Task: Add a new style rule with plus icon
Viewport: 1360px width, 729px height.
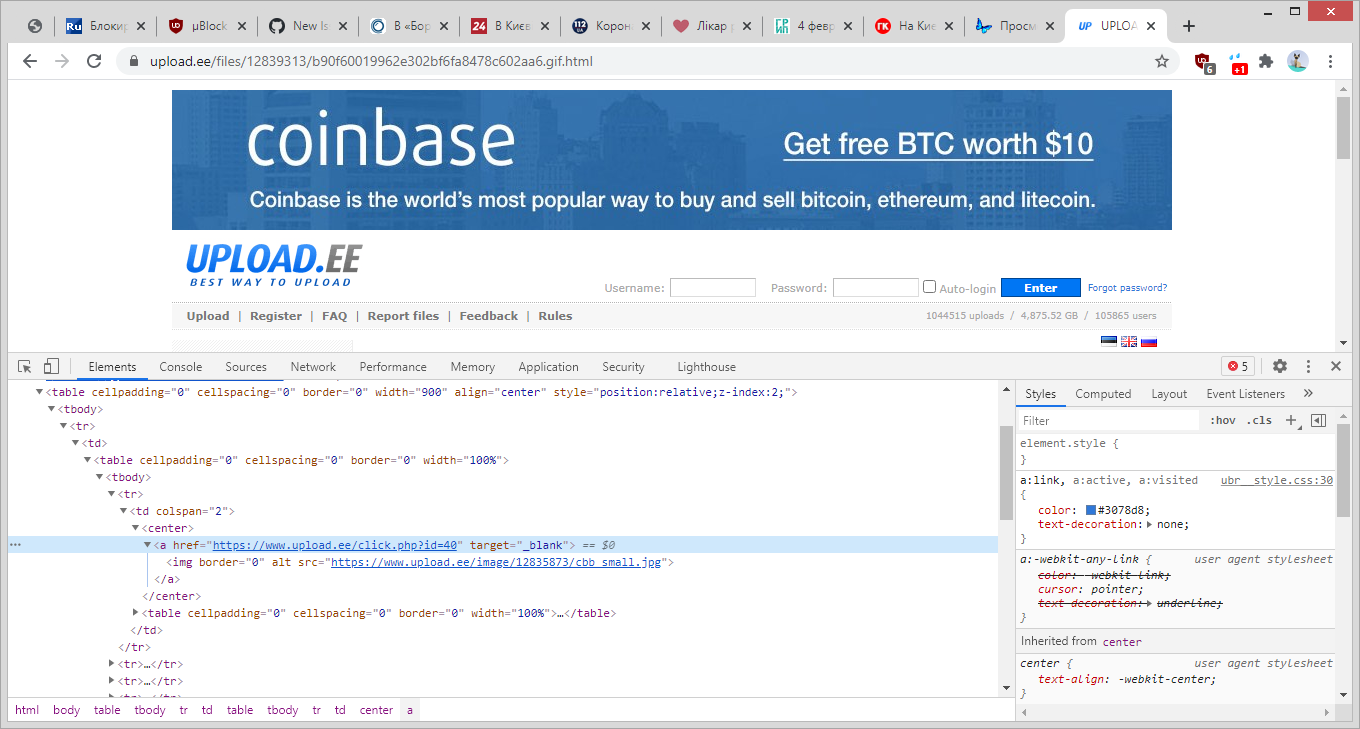Action: 1290,421
